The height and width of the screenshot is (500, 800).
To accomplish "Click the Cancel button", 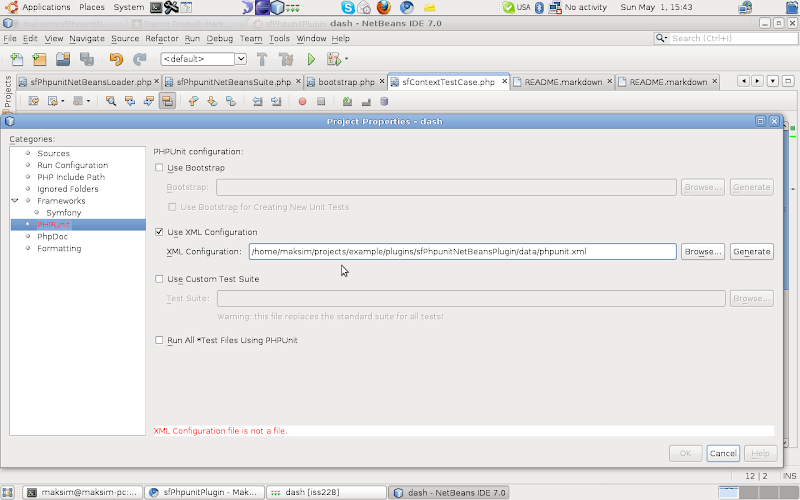I will (x=723, y=453).
